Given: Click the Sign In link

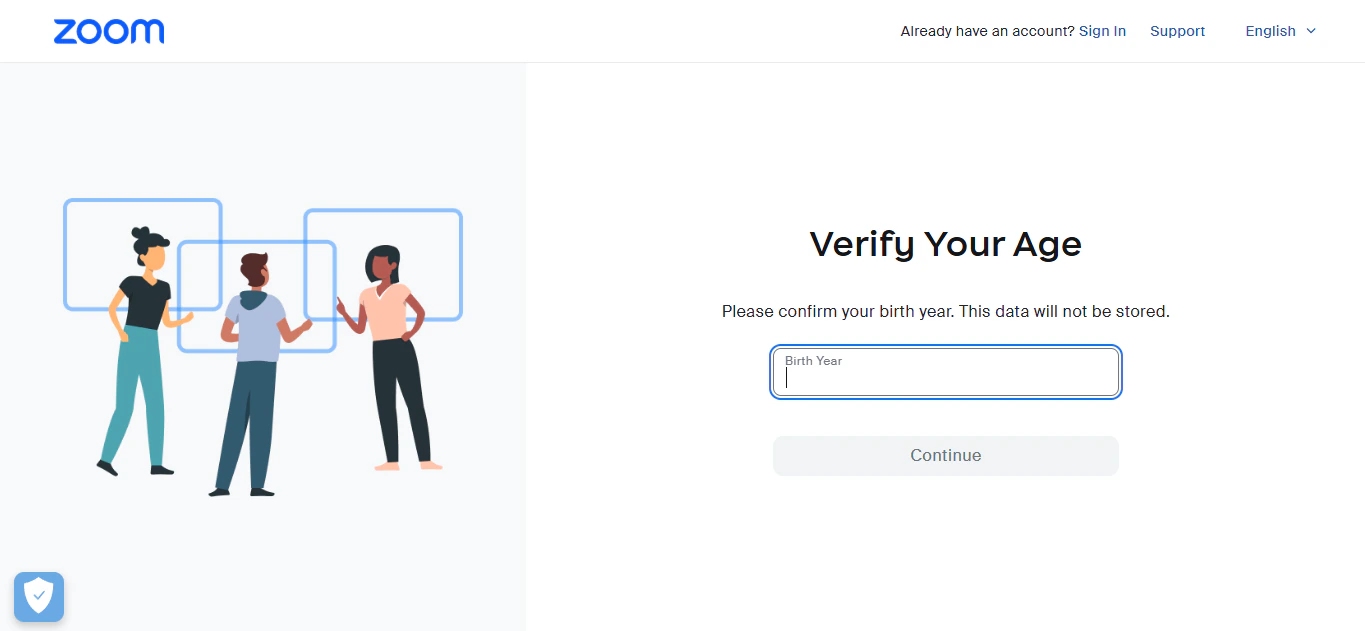Looking at the screenshot, I should coord(1102,31).
